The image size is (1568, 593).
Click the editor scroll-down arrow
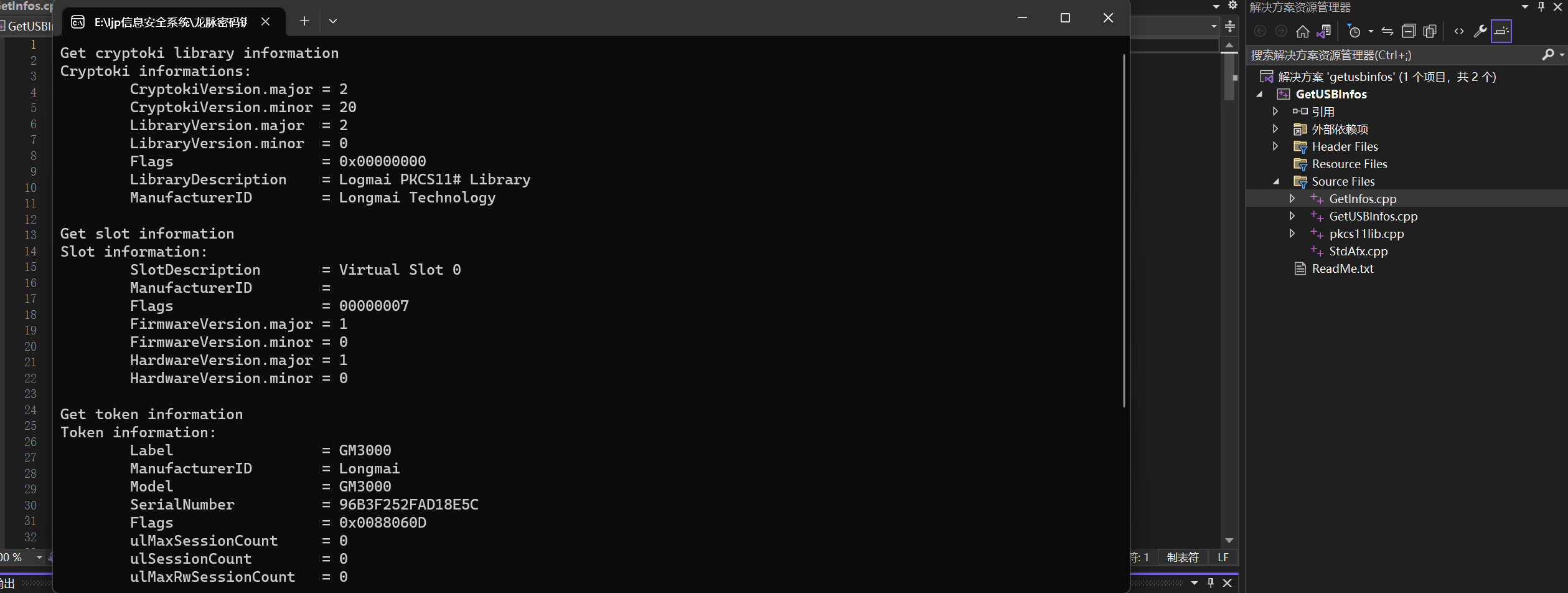(x=1229, y=541)
